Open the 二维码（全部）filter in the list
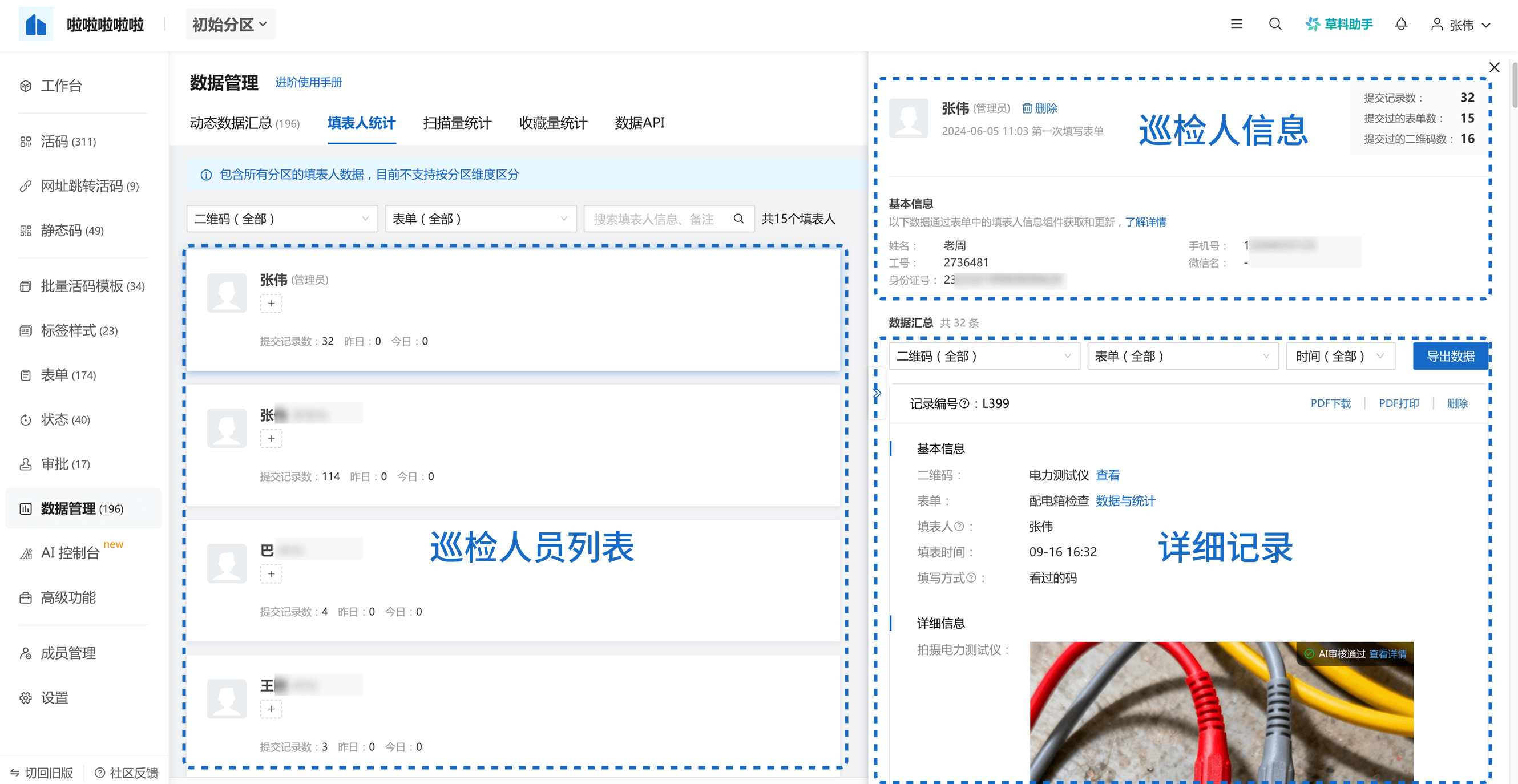This screenshot has height=784, width=1518. (x=282, y=219)
